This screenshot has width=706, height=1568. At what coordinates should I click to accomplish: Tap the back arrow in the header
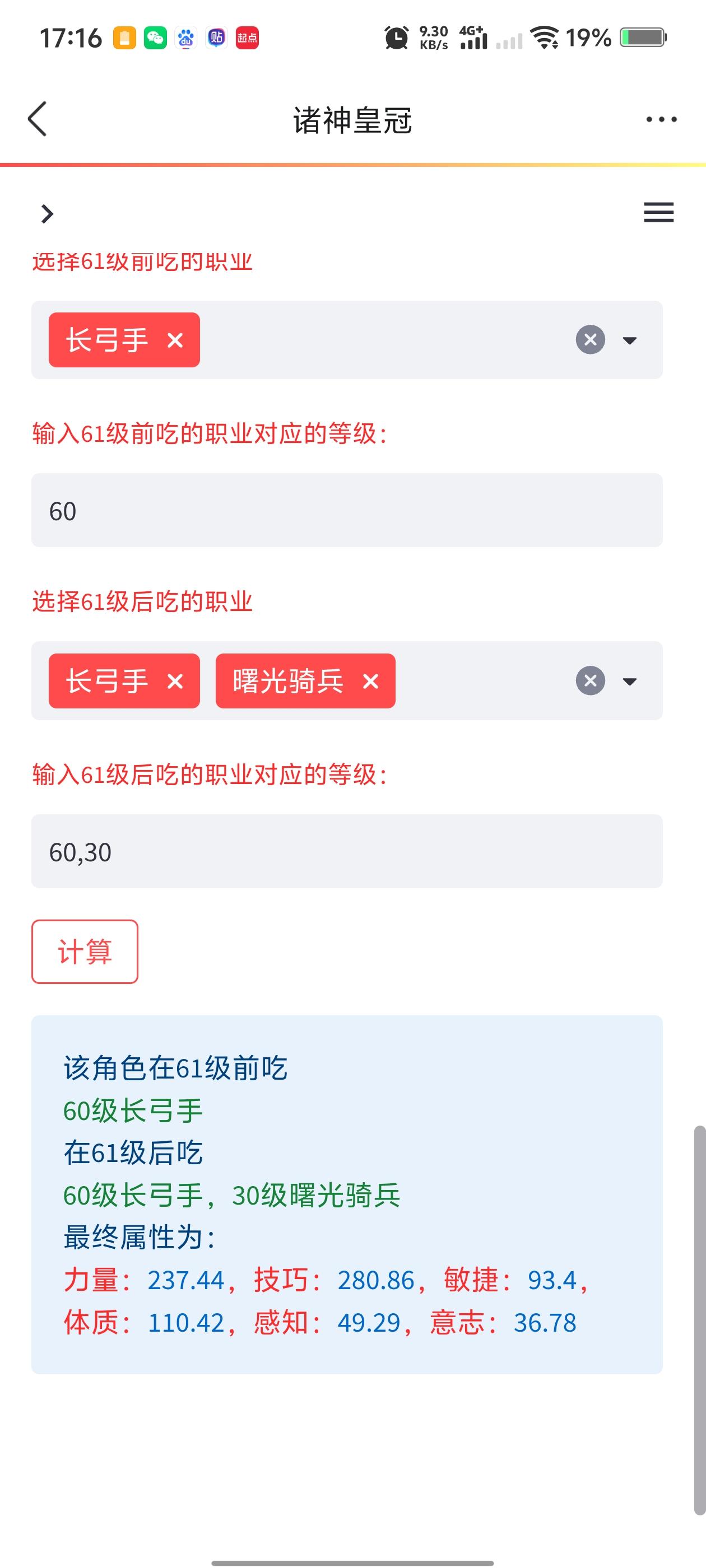(x=38, y=119)
